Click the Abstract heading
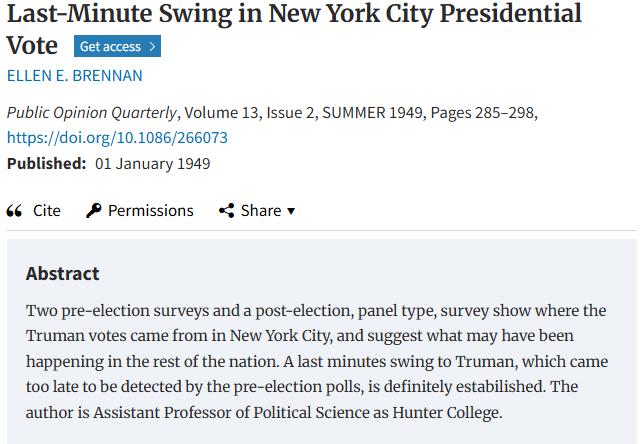 point(63,274)
